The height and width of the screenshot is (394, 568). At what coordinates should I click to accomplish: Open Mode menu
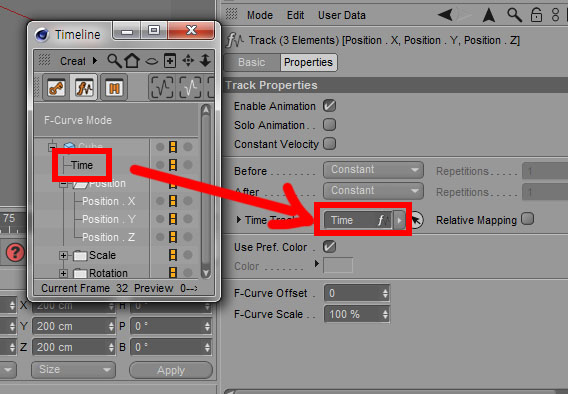[260, 15]
